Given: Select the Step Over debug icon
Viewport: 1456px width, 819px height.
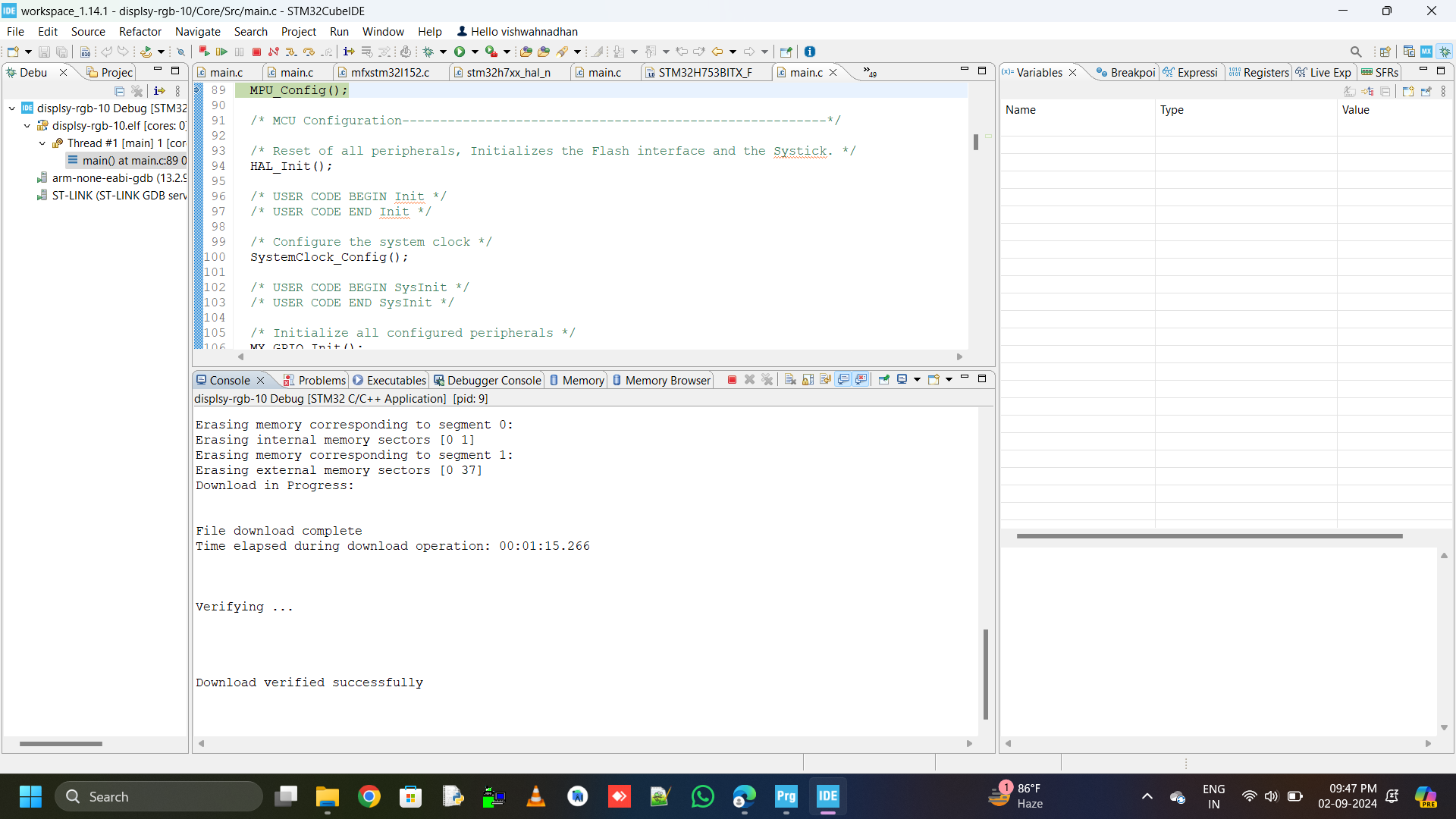Looking at the screenshot, I should coord(309,52).
